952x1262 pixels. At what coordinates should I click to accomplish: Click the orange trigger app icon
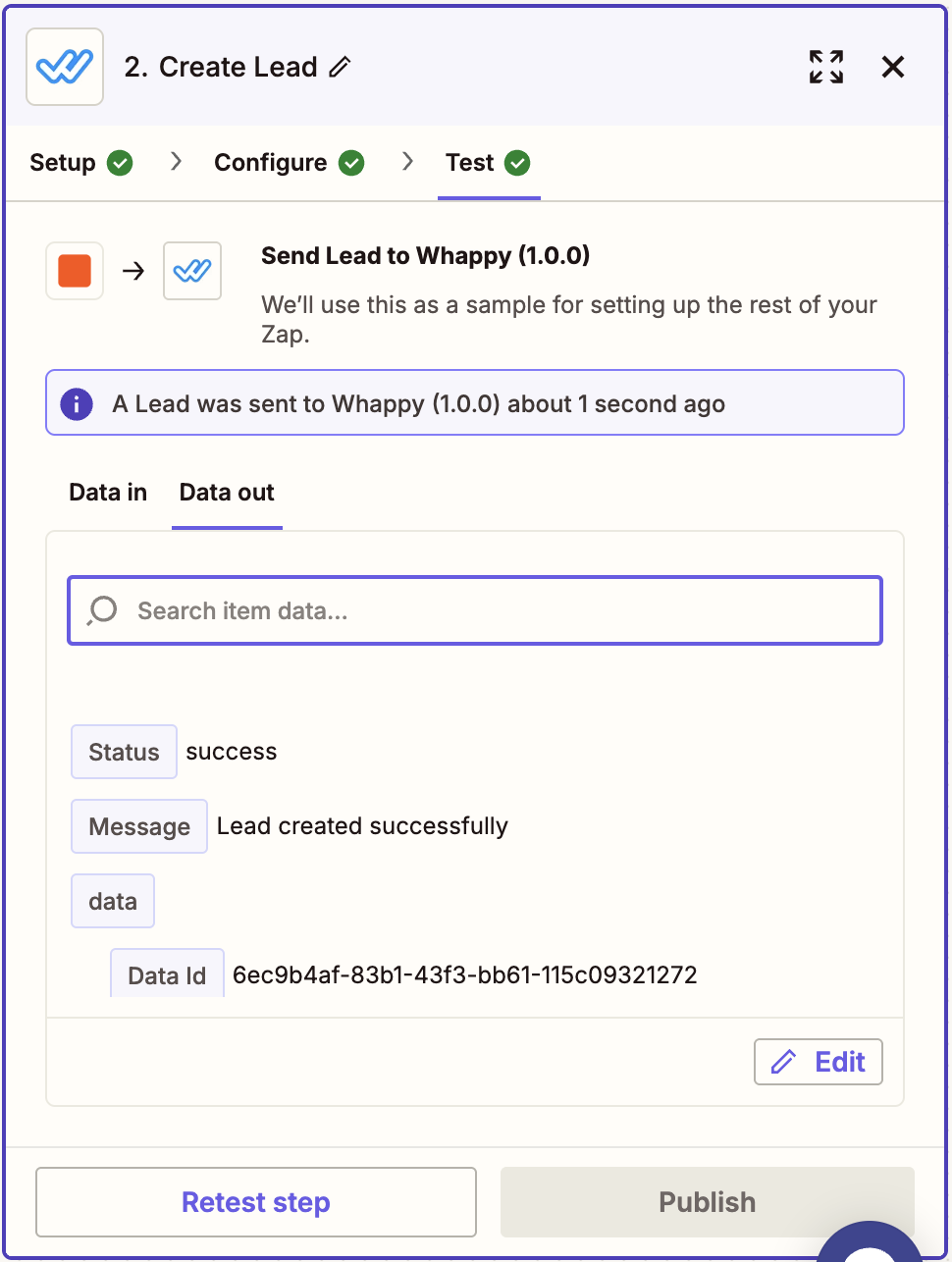tap(74, 271)
